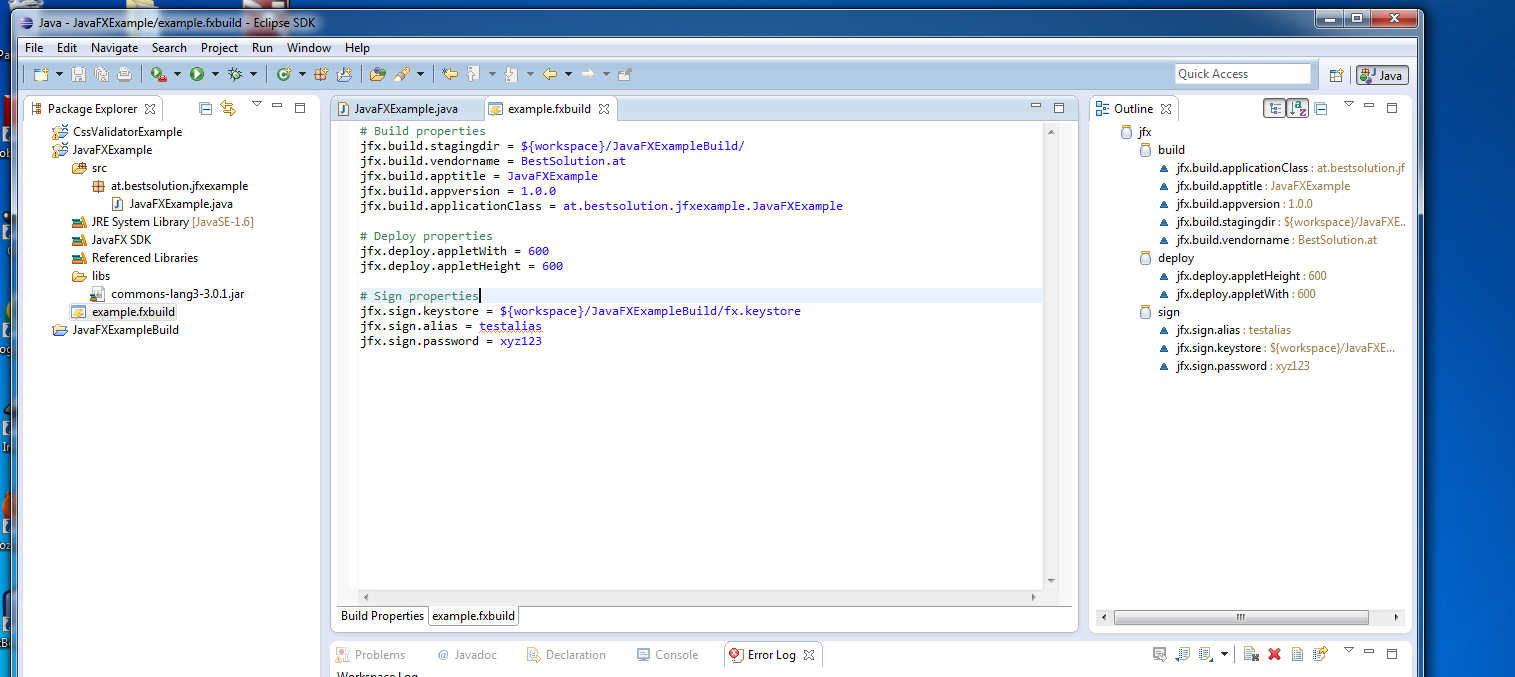The width and height of the screenshot is (1515, 677).
Task: Click the Debug bug icon in toolbar
Action: tap(236, 74)
